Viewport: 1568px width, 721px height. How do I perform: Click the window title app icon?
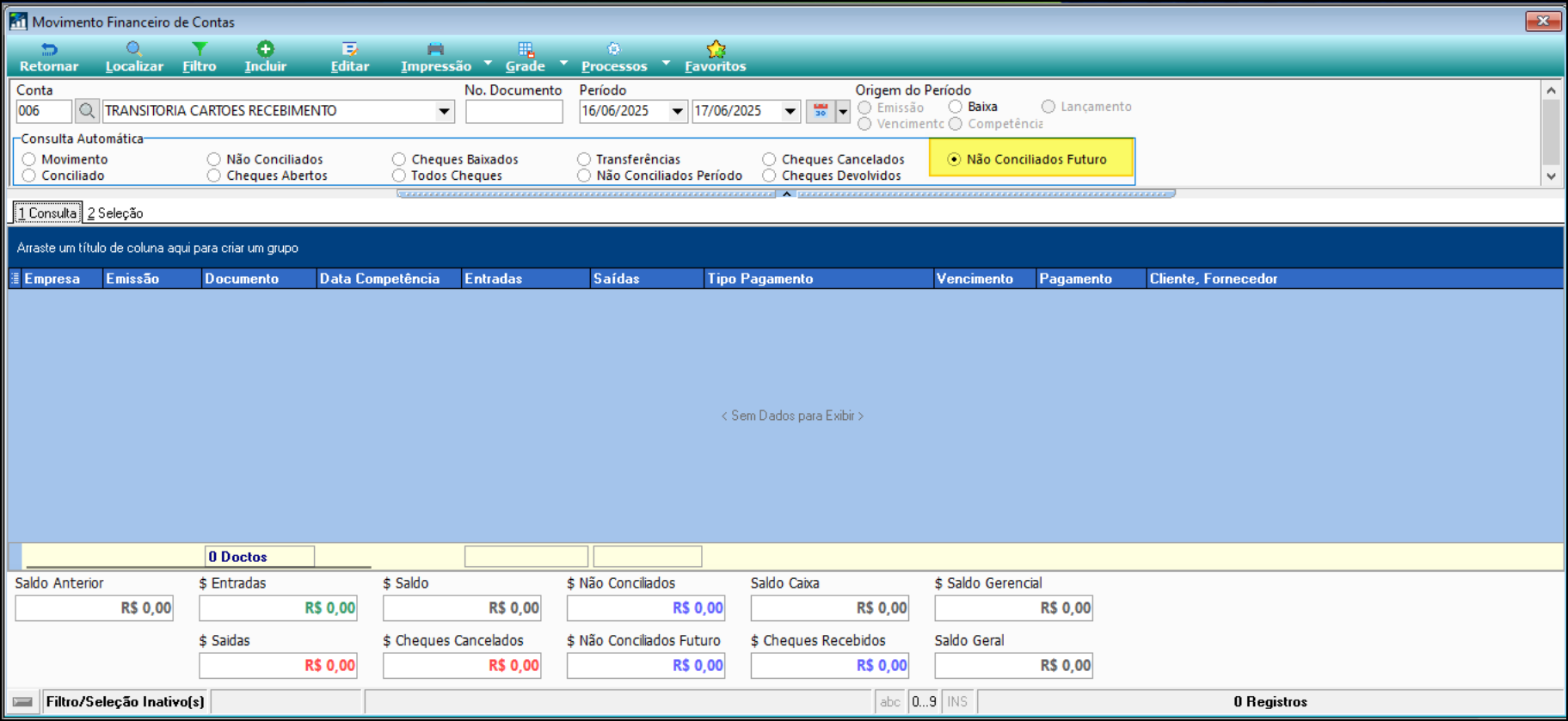tap(18, 22)
